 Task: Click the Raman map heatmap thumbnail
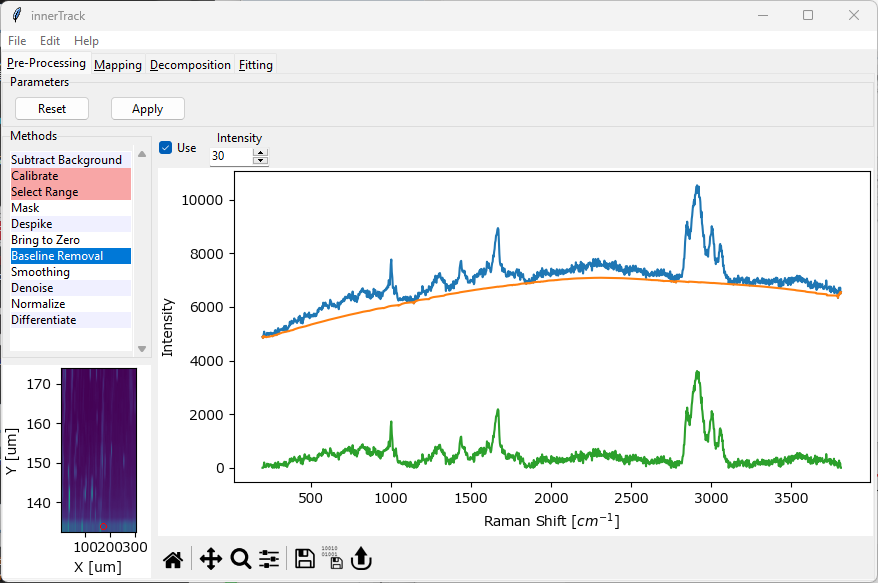pos(98,450)
